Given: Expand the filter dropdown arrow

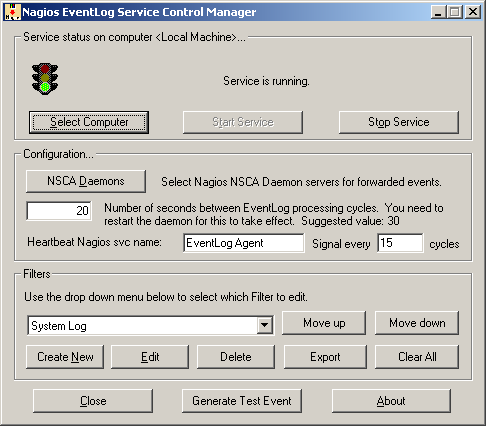Looking at the screenshot, I should click(265, 325).
